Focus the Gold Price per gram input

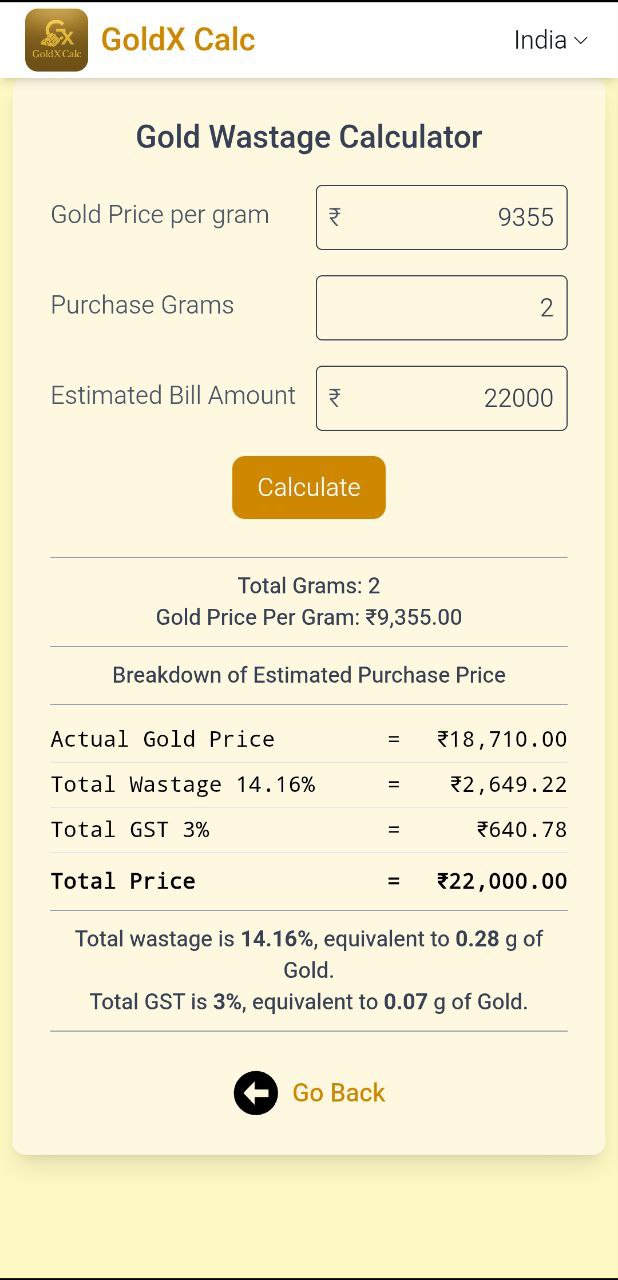(x=450, y=217)
